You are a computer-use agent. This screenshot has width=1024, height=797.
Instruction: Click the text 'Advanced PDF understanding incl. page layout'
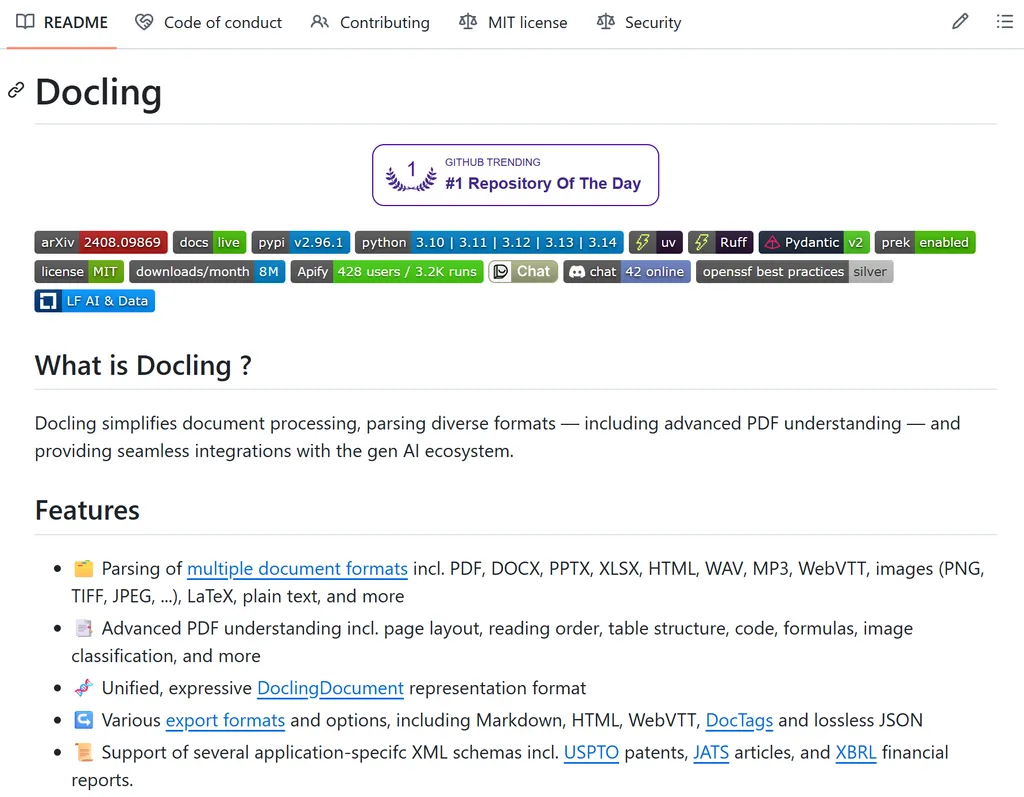point(292,628)
